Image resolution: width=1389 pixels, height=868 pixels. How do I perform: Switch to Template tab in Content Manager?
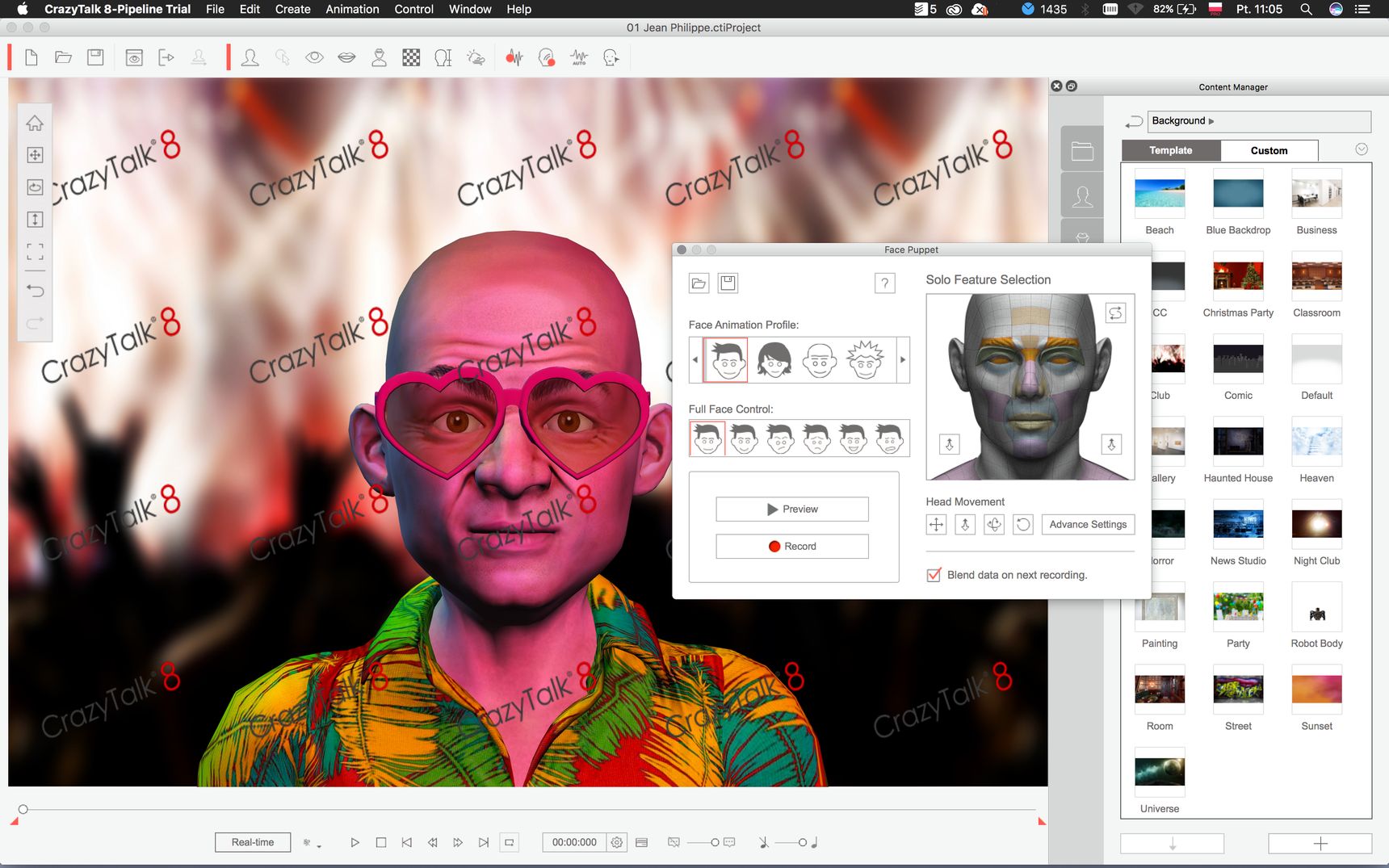pos(1171,150)
